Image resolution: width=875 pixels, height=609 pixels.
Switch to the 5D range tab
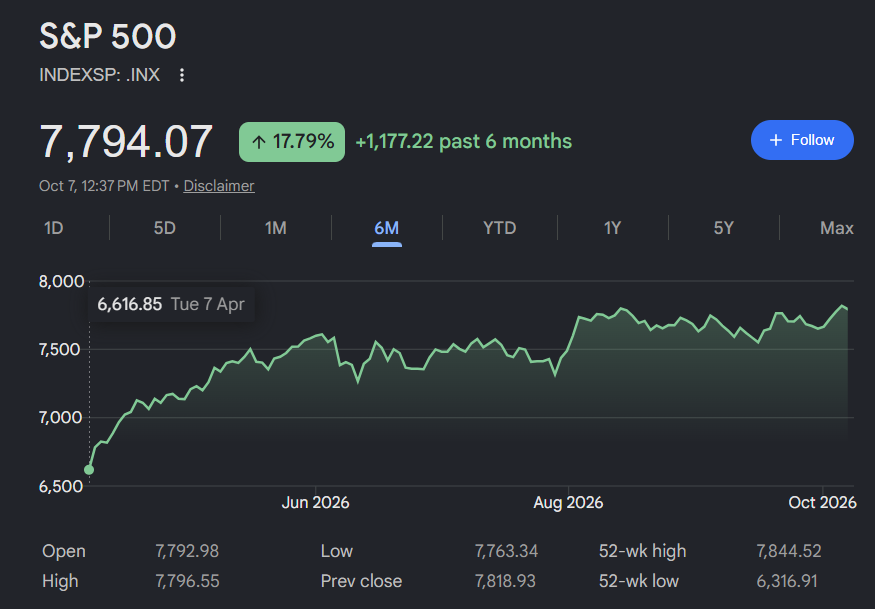pyautogui.click(x=165, y=228)
